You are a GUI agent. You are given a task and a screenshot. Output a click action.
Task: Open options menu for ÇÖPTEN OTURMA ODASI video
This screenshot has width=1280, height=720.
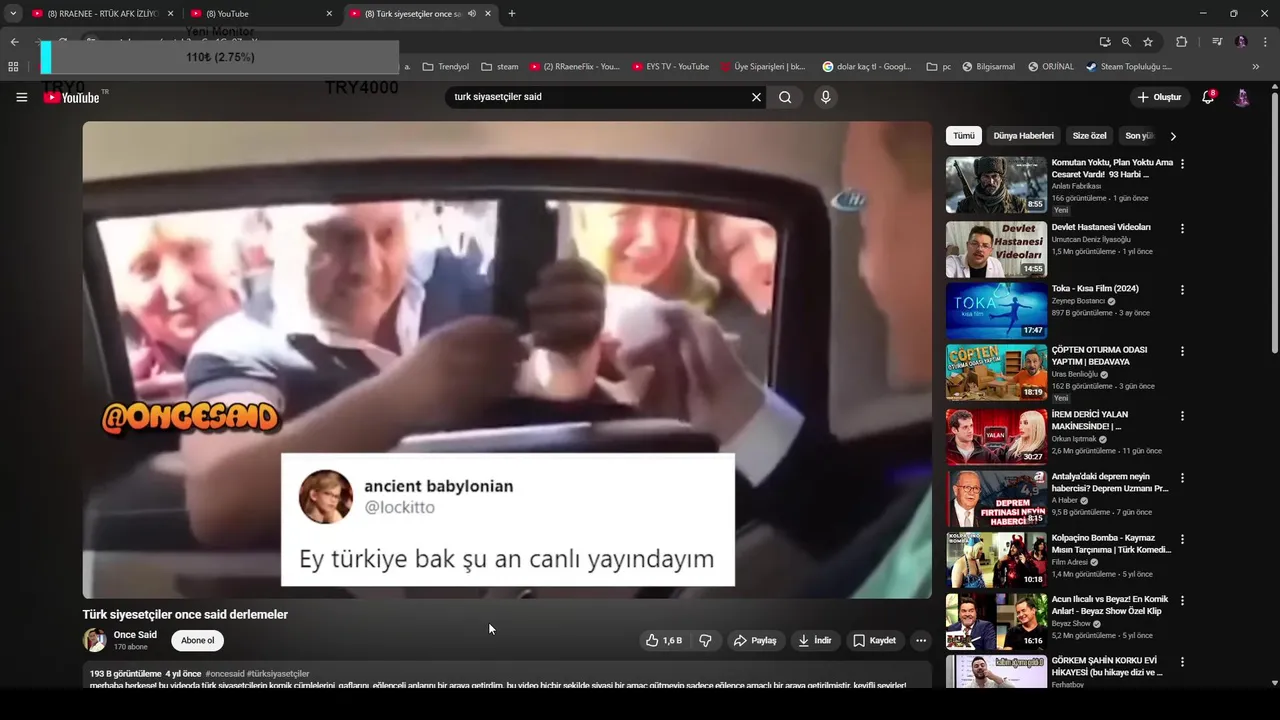(1182, 352)
